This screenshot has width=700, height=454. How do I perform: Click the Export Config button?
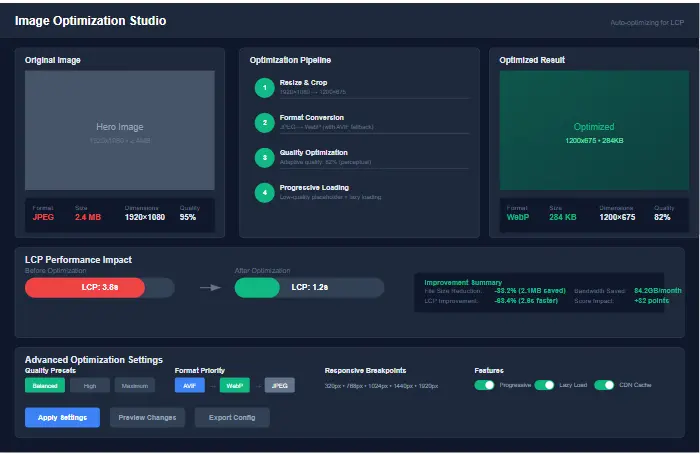pos(232,417)
